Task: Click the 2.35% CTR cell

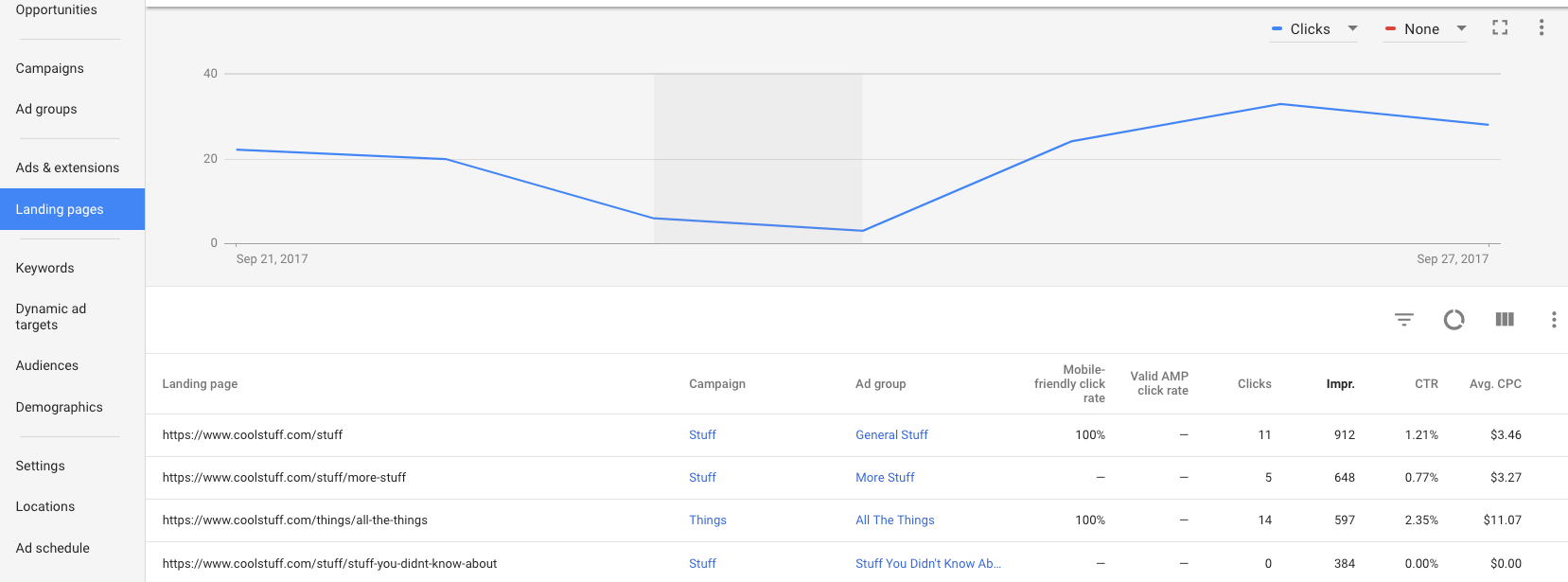Action: pyautogui.click(x=1421, y=520)
